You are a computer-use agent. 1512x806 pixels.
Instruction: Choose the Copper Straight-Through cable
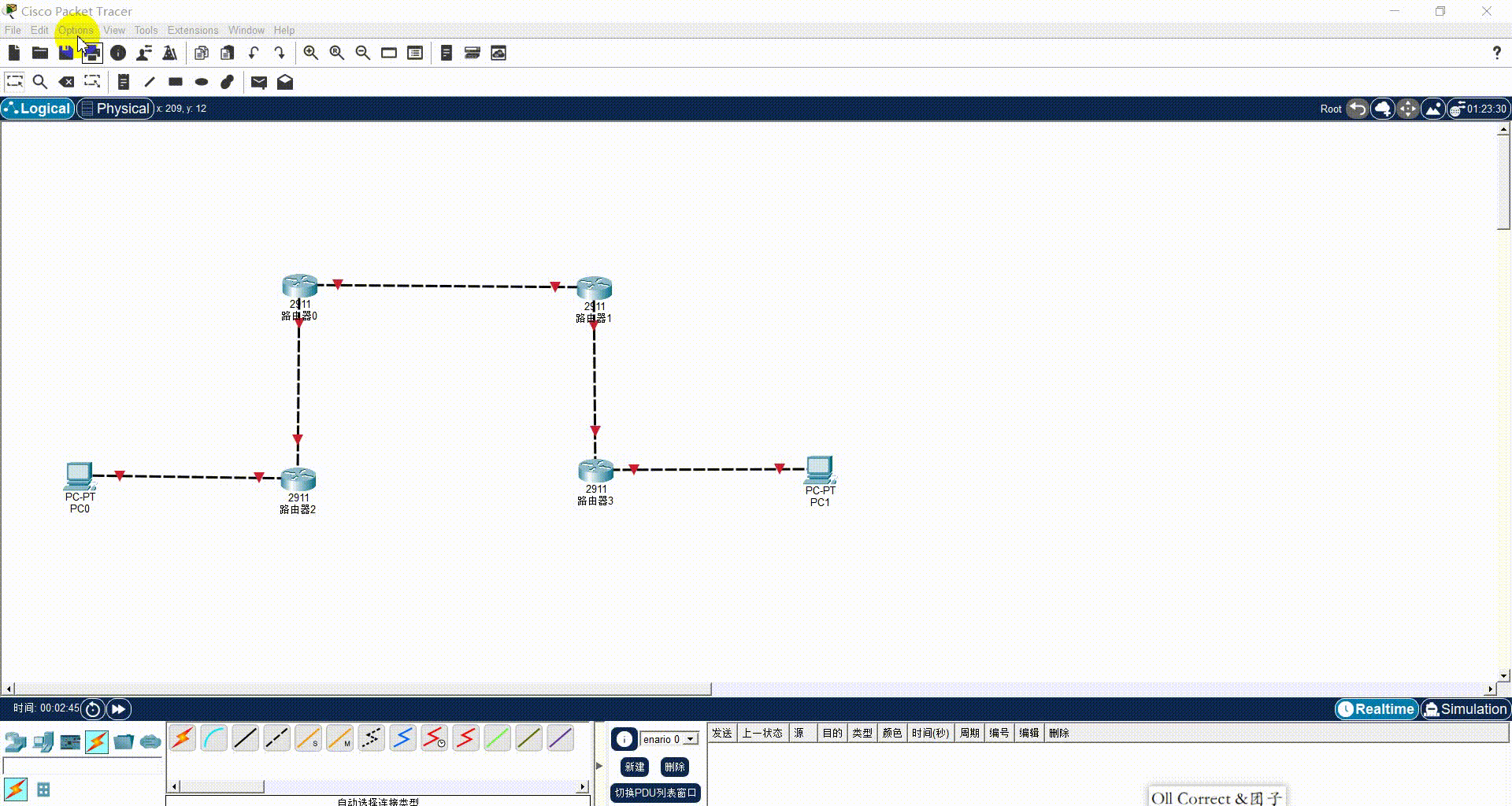(246, 738)
